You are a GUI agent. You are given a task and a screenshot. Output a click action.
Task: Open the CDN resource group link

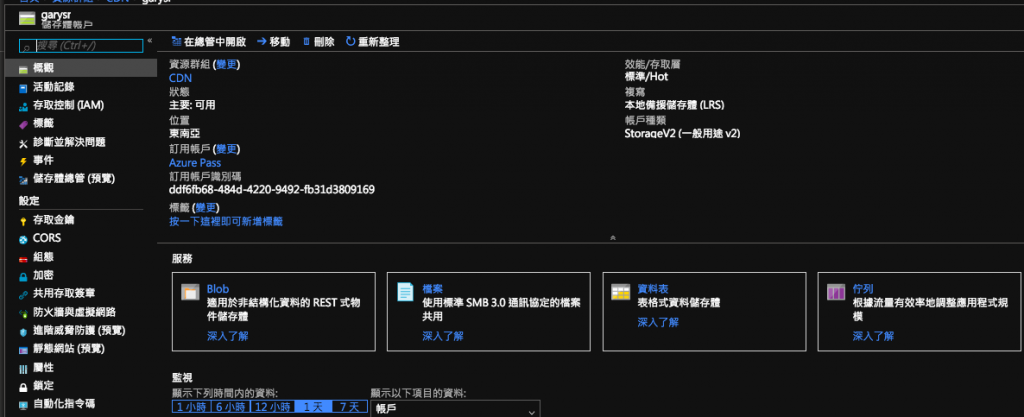coord(180,78)
